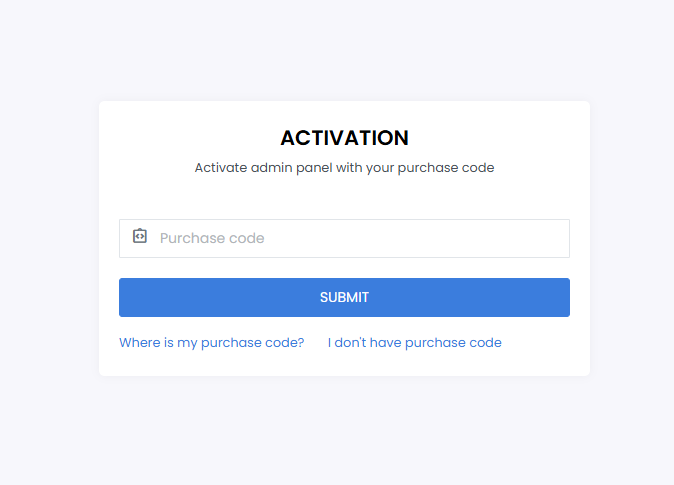Click 'purchase code' at the end of the subtitle
The image size is (674, 485).
point(446,168)
